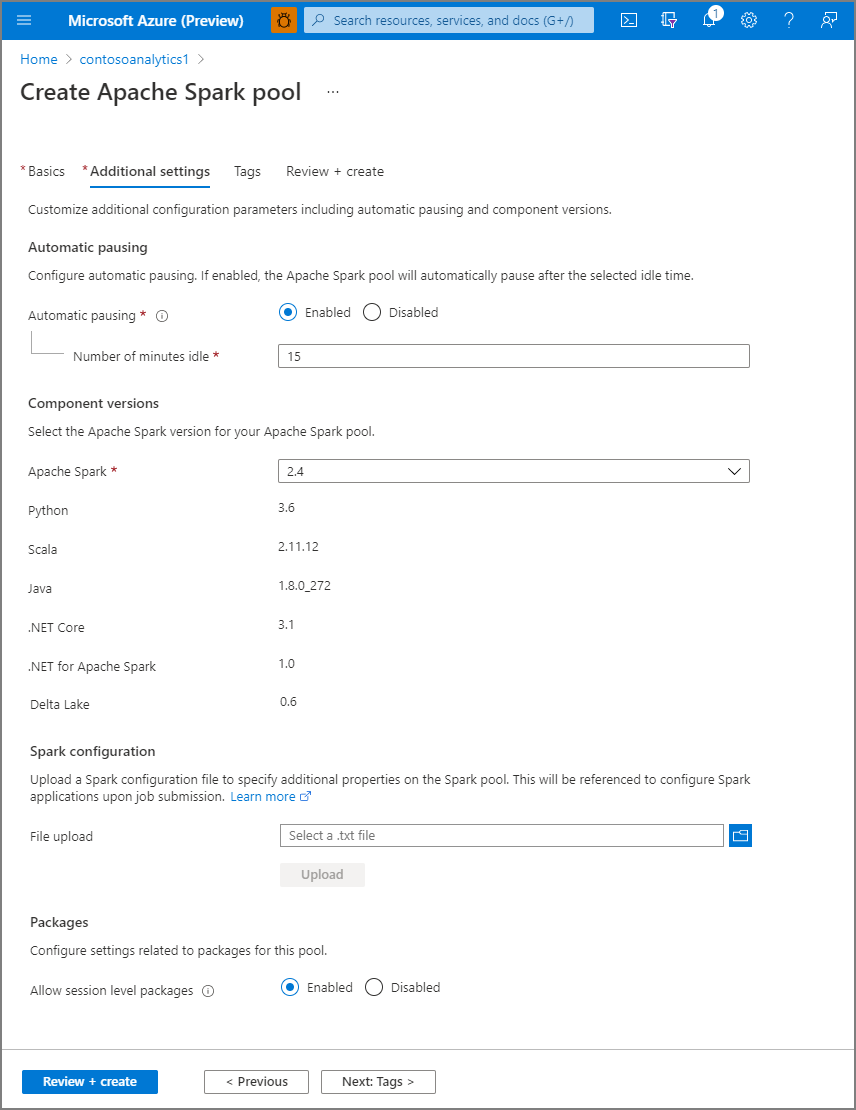This screenshot has width=856, height=1110.
Task: Open Azure Cloud Shell terminal
Action: (x=629, y=20)
